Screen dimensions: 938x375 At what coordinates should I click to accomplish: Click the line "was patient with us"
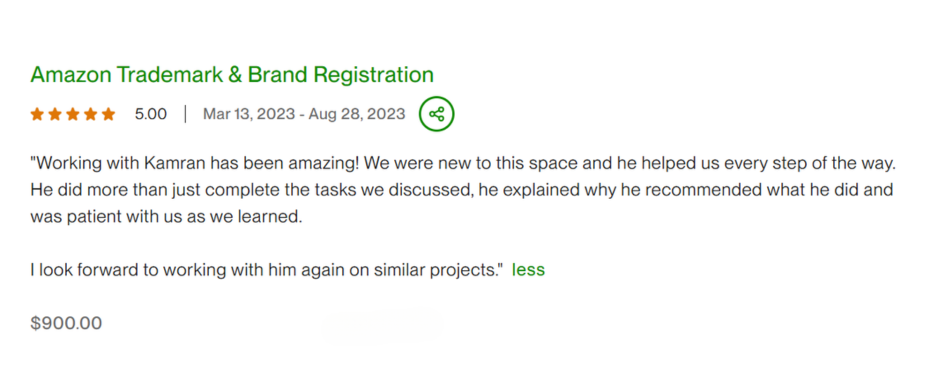(x=167, y=217)
